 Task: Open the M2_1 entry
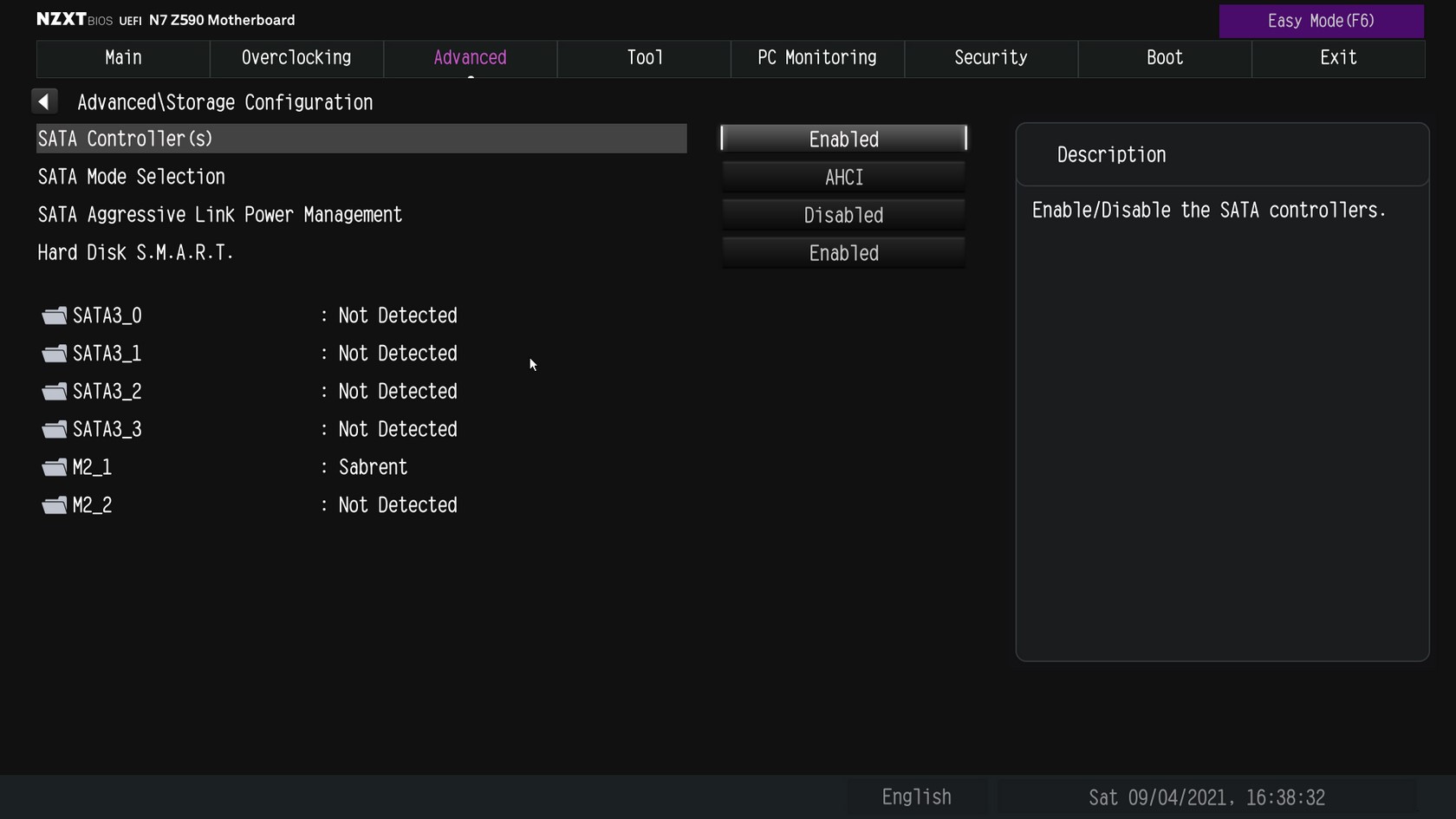(92, 467)
